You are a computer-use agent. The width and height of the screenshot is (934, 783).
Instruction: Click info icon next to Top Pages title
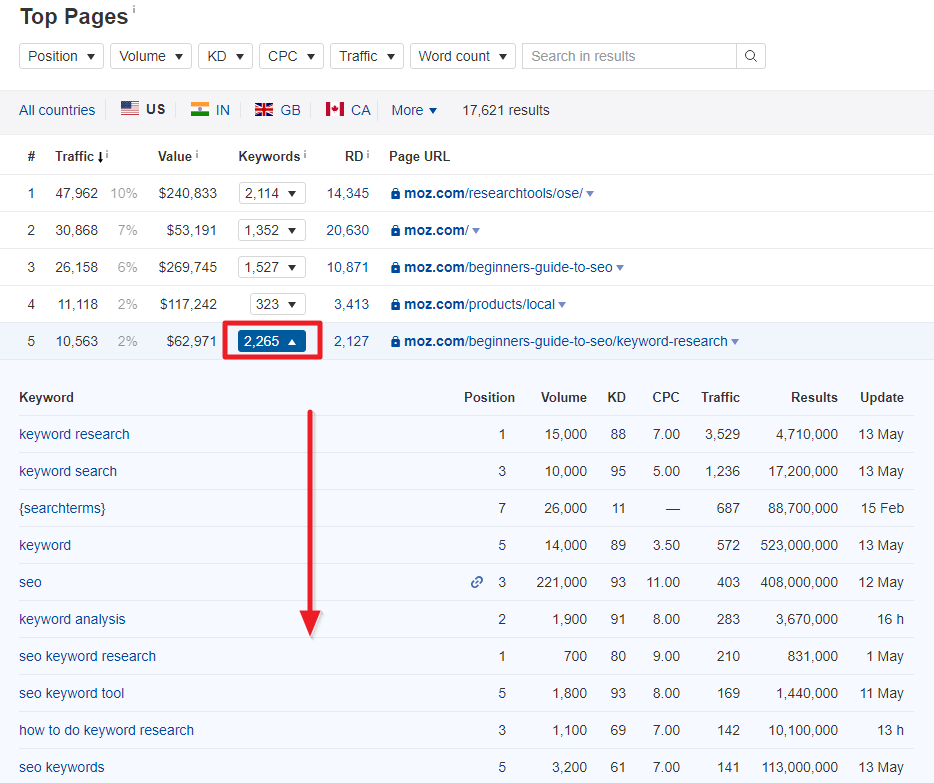135,10
